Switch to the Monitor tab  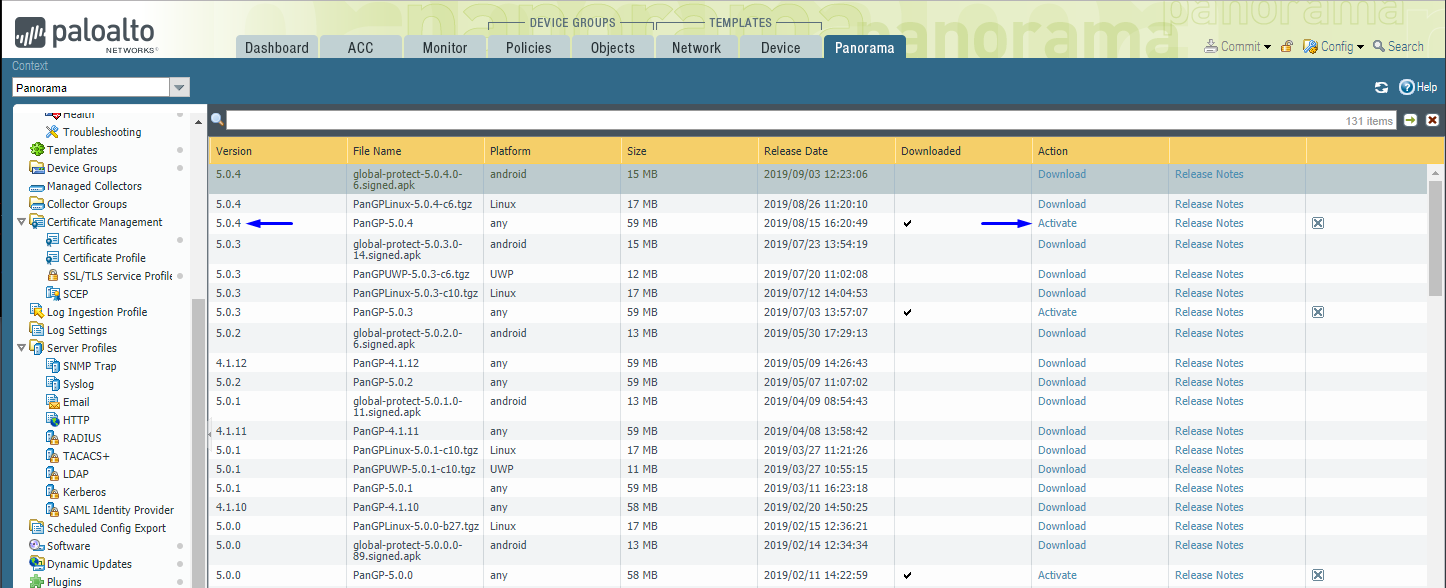point(444,46)
